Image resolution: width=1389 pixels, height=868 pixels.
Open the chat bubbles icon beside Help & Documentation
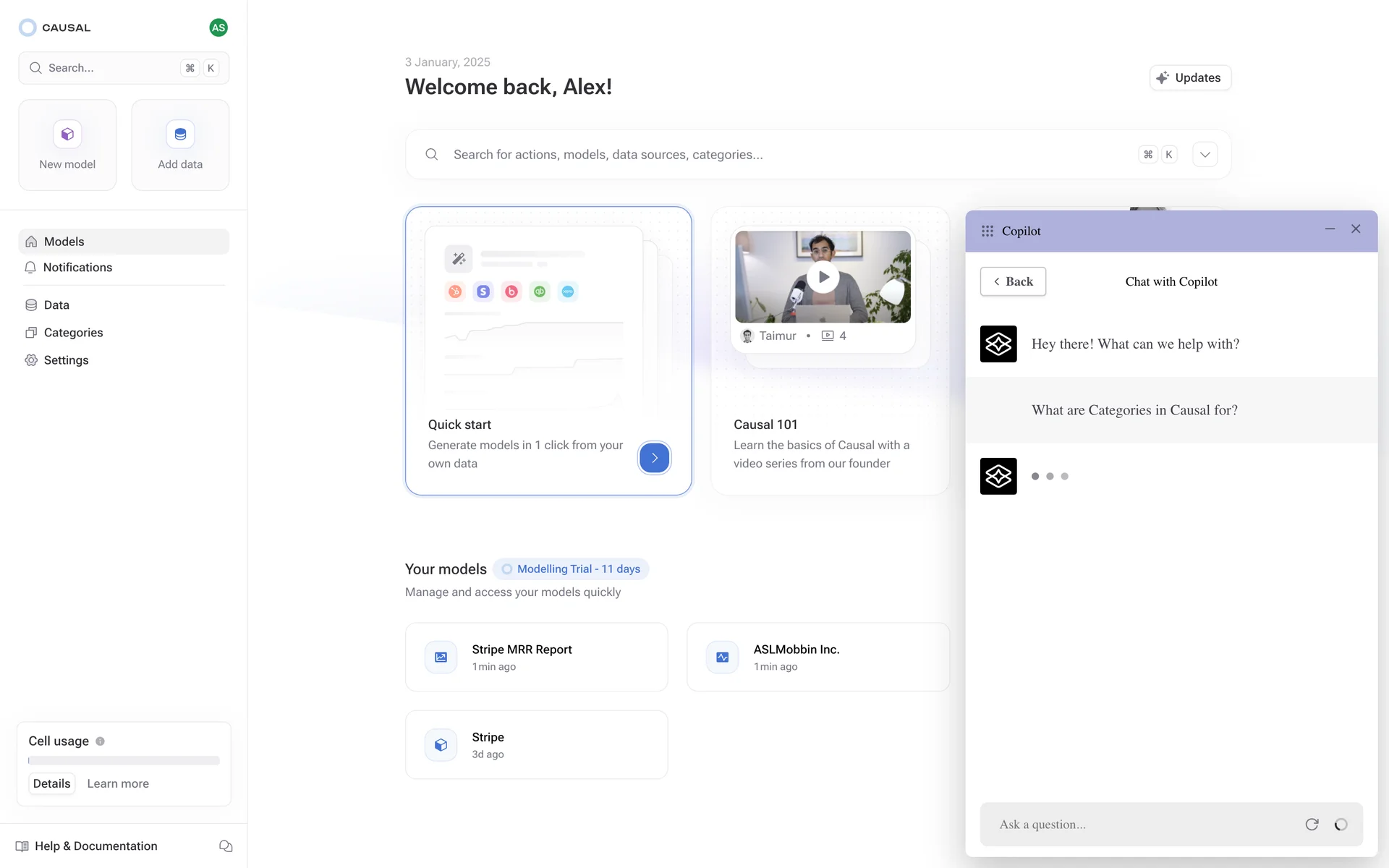226,846
